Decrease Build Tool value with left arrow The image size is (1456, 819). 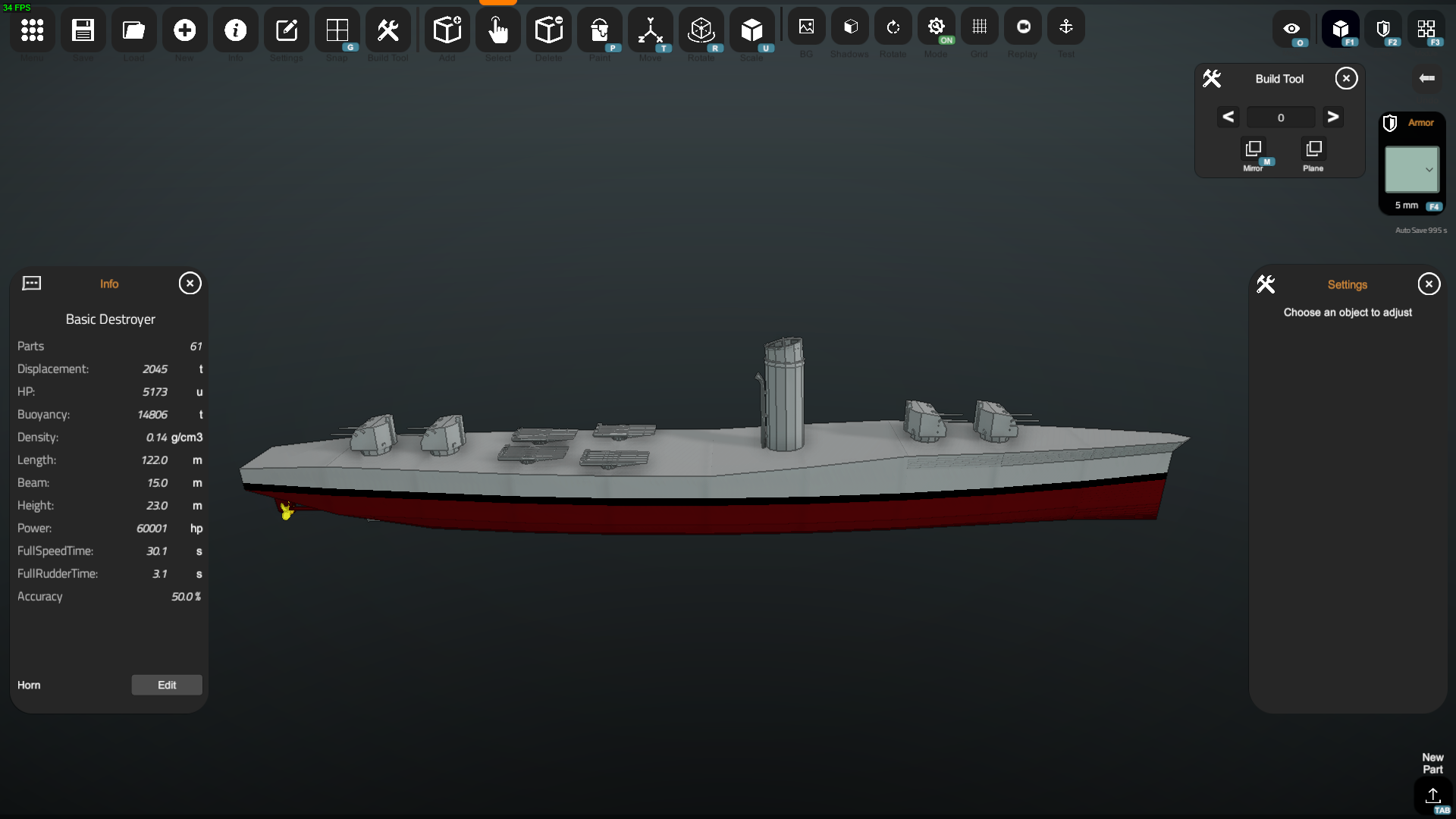[1228, 117]
